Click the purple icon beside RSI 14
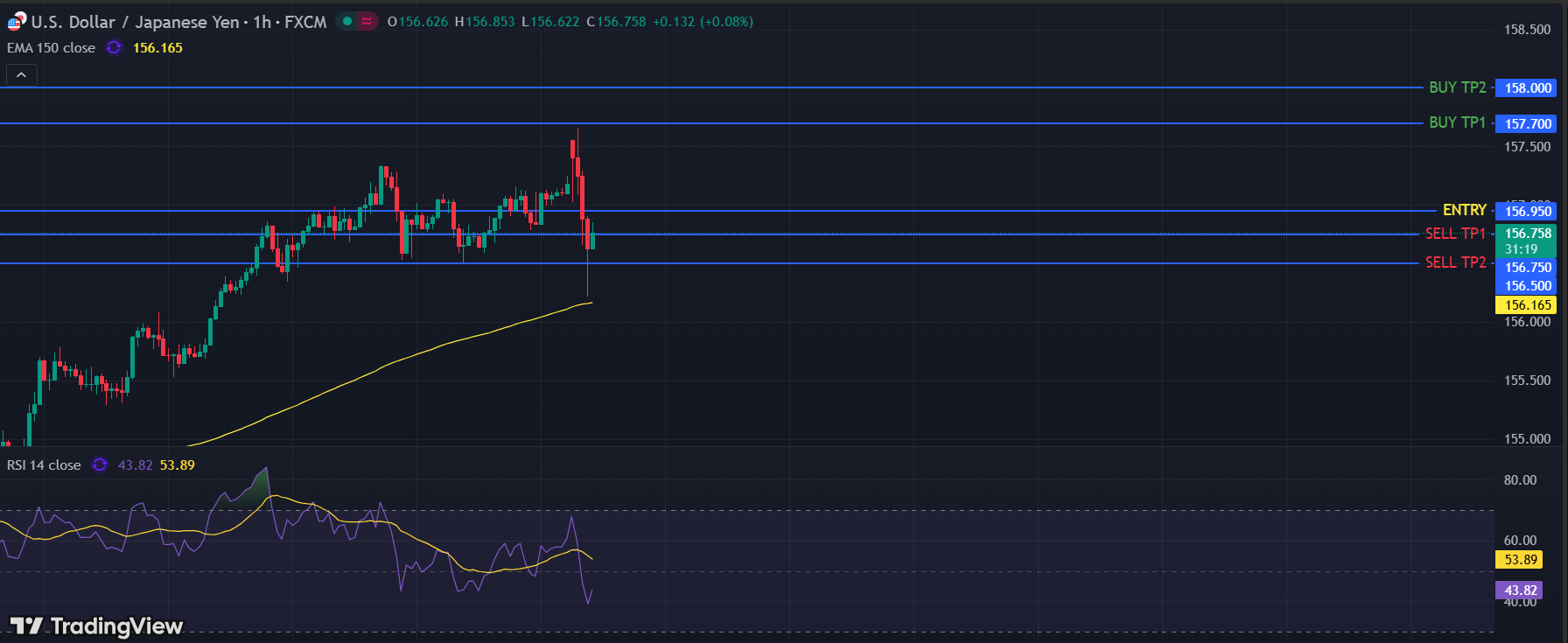1568x643 pixels. [100, 465]
